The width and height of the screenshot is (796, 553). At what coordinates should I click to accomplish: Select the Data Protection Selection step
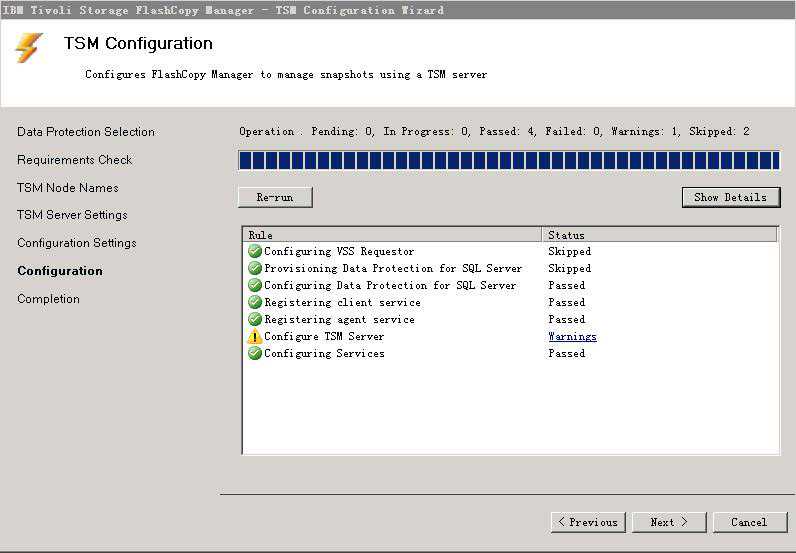click(86, 132)
